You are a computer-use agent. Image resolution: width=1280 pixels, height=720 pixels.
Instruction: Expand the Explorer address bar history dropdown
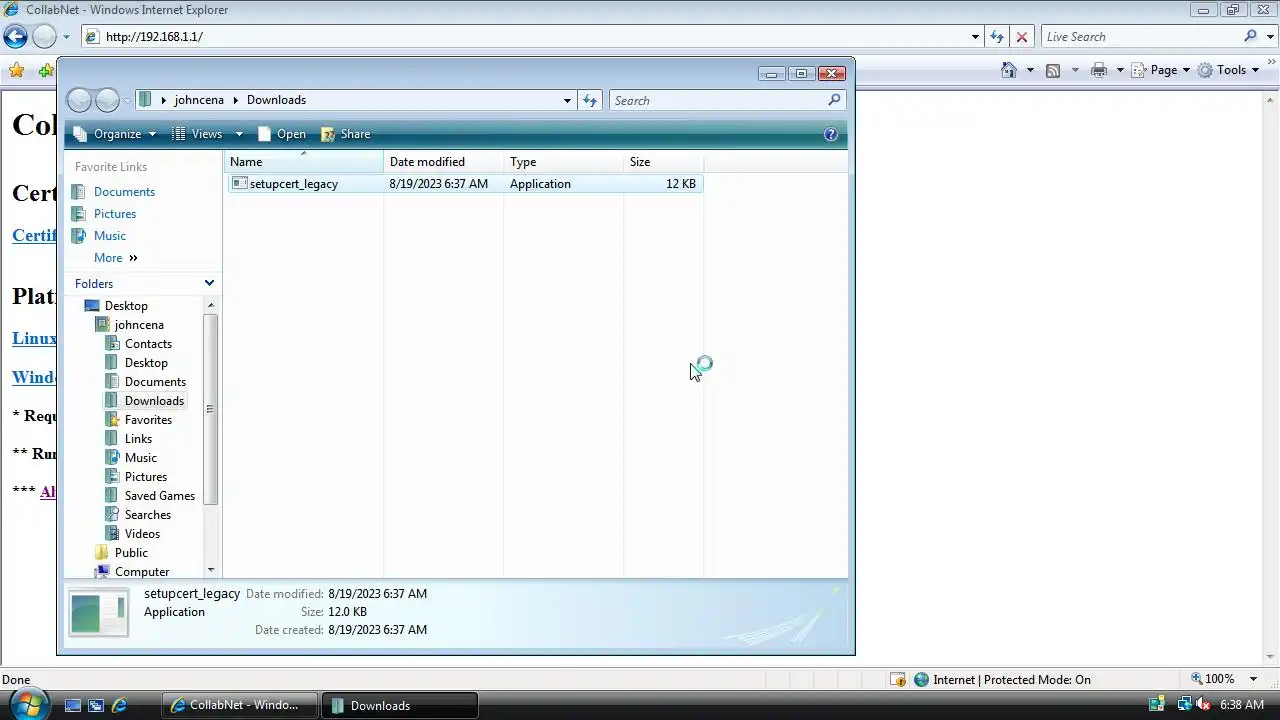tap(567, 100)
